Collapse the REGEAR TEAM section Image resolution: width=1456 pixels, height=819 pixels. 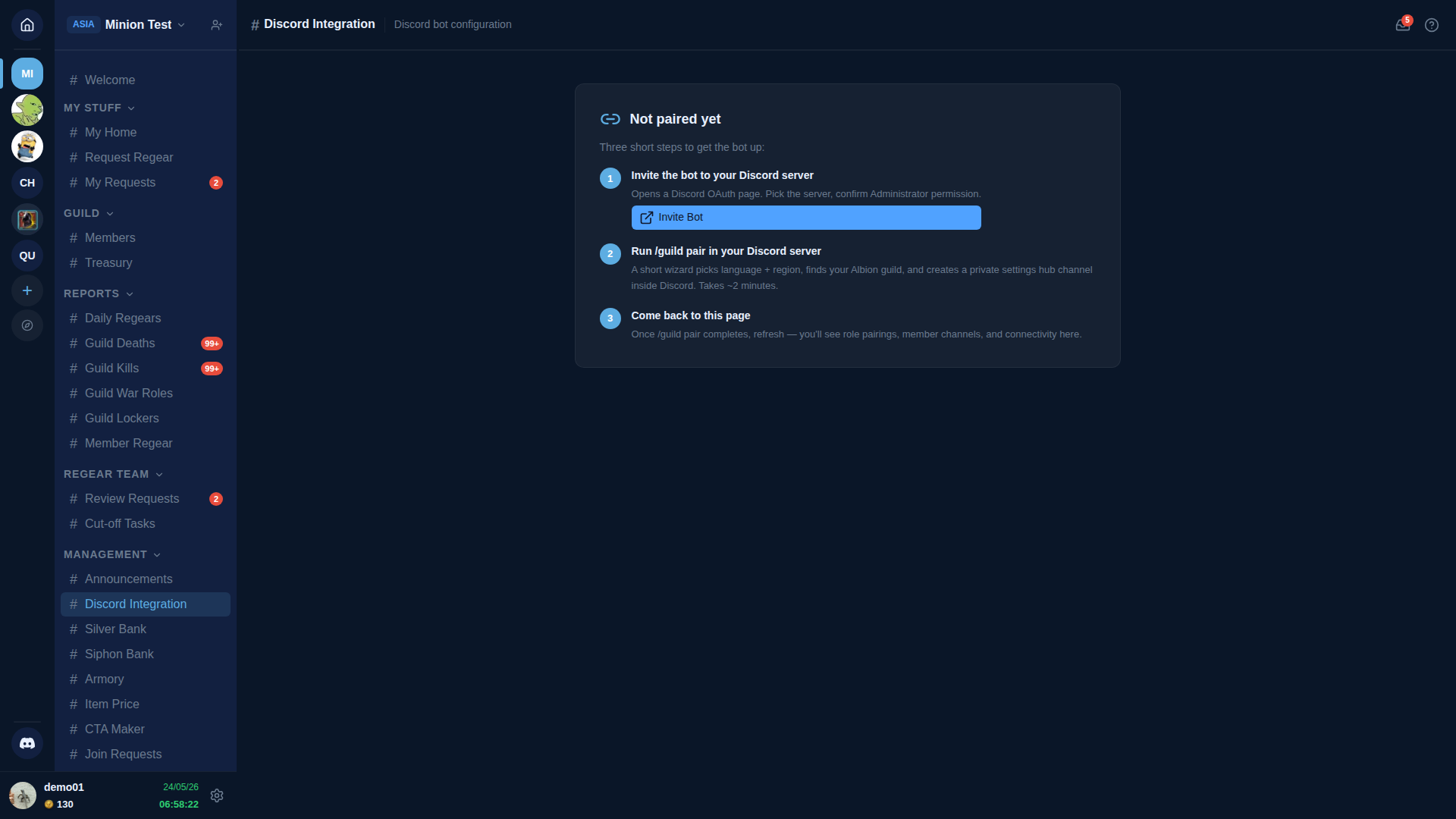pyautogui.click(x=114, y=474)
